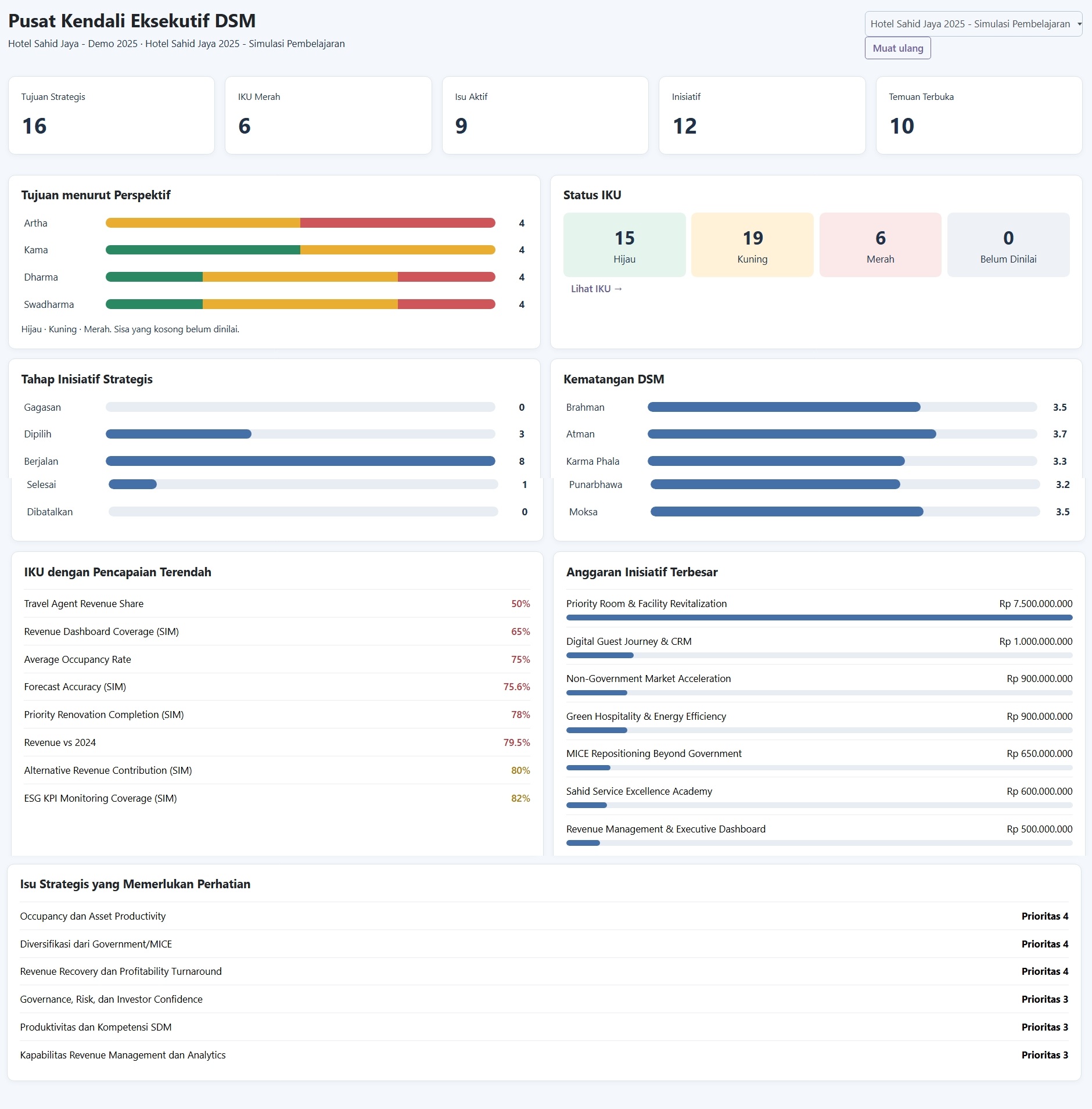Click the Isu Aktif card showing 9
1092x1109 pixels.
pos(545,116)
